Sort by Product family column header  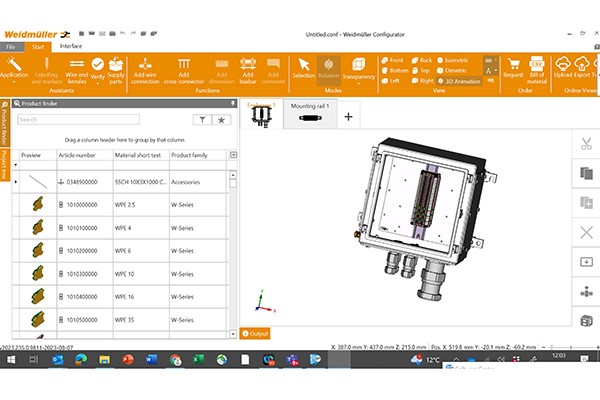pos(198,155)
